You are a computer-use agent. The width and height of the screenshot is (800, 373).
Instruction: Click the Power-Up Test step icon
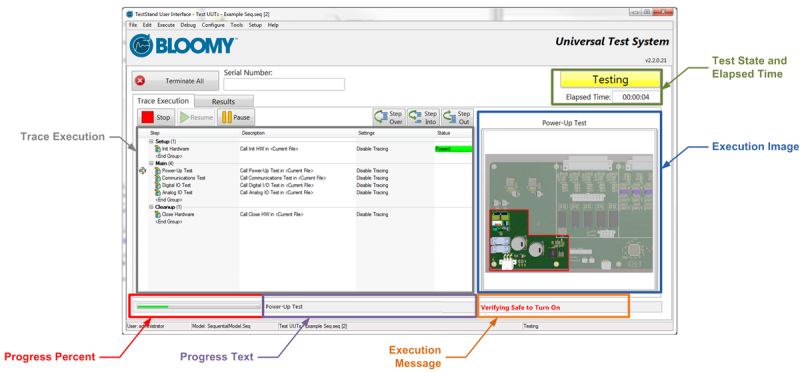(x=158, y=170)
